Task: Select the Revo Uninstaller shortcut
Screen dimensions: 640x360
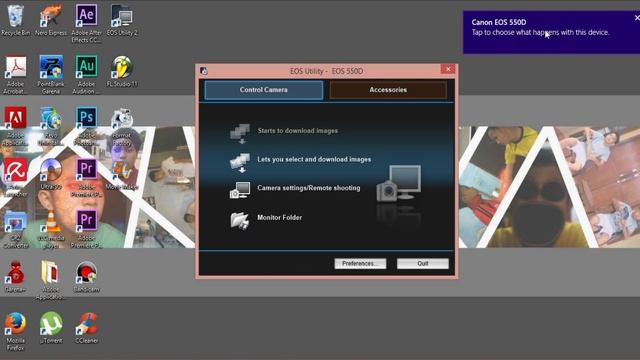Action: (51, 127)
